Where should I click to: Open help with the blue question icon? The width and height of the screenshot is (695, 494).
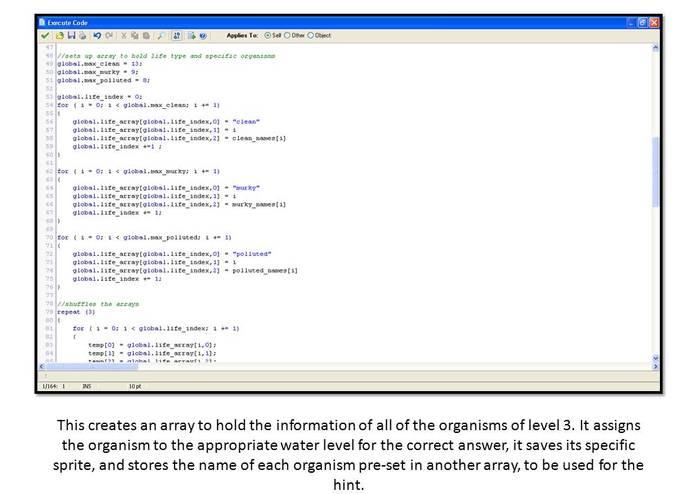tap(203, 35)
